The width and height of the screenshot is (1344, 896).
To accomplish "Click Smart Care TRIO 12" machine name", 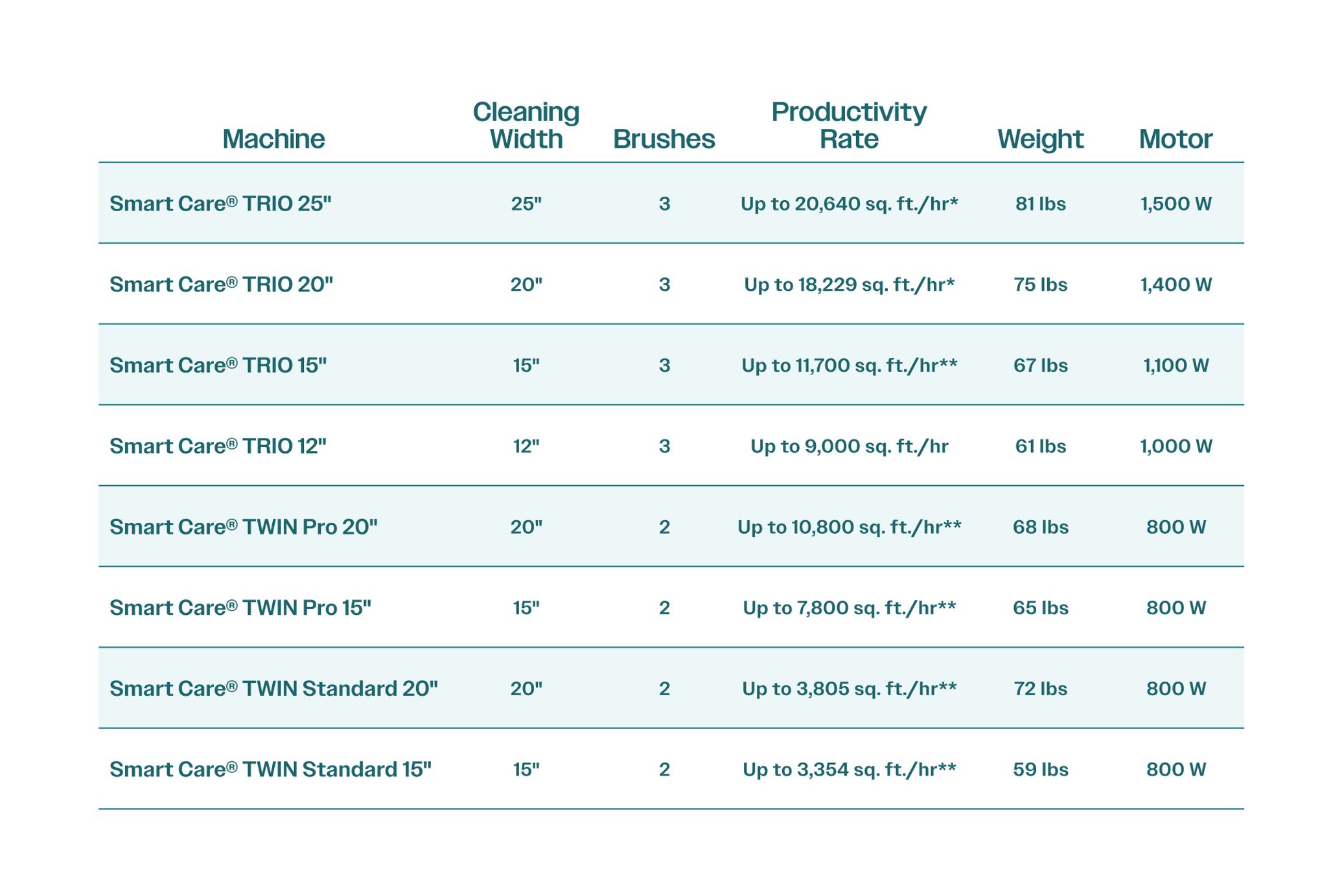I will (218, 446).
